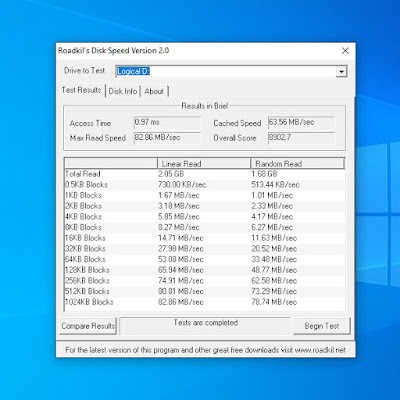
Task: Click the window title Roadkil's Disk Speed
Action: point(113,51)
